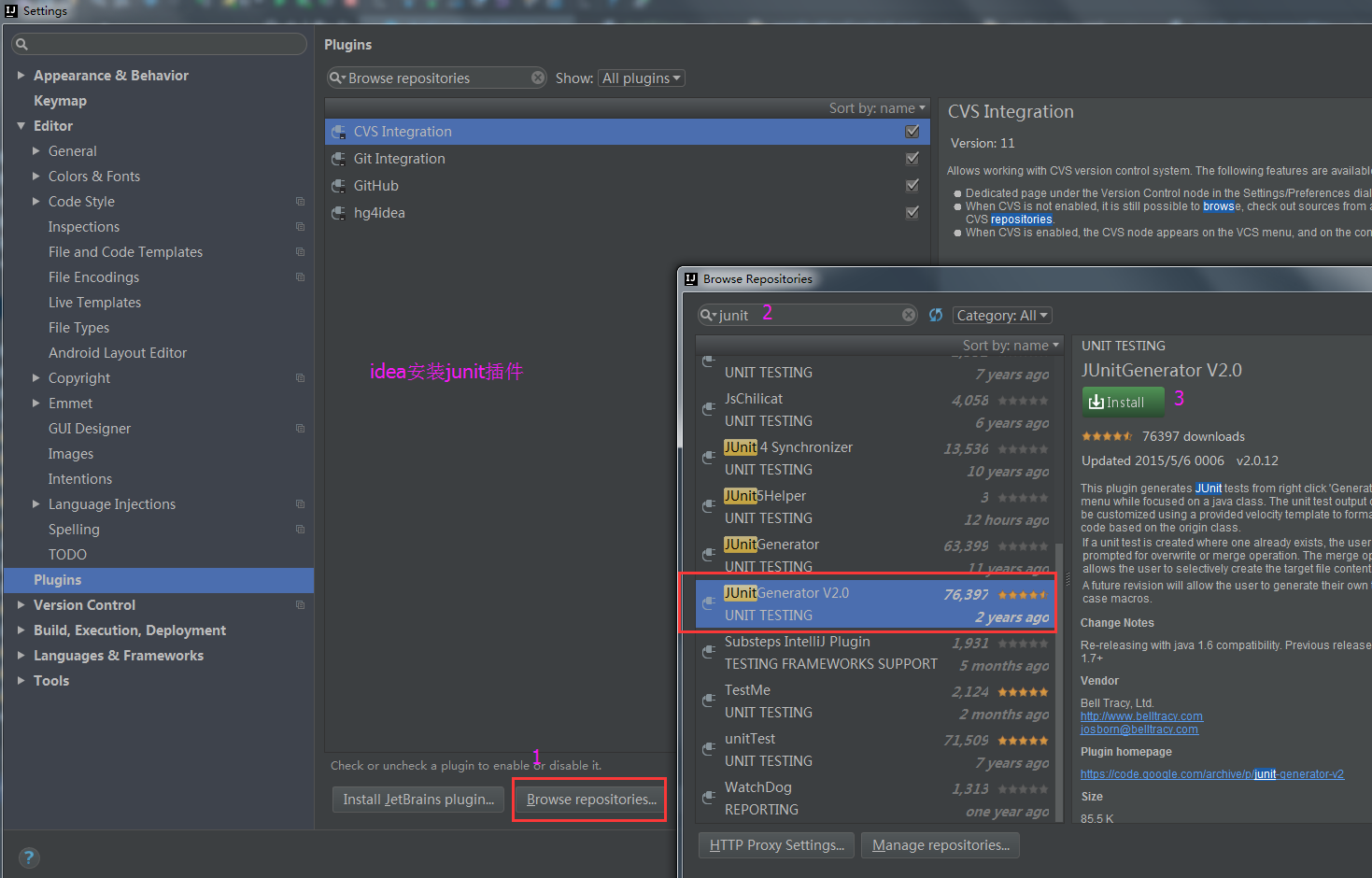Select the JUnitGenerator V2.0 plugin row
The height and width of the screenshot is (878, 1372).
click(876, 604)
